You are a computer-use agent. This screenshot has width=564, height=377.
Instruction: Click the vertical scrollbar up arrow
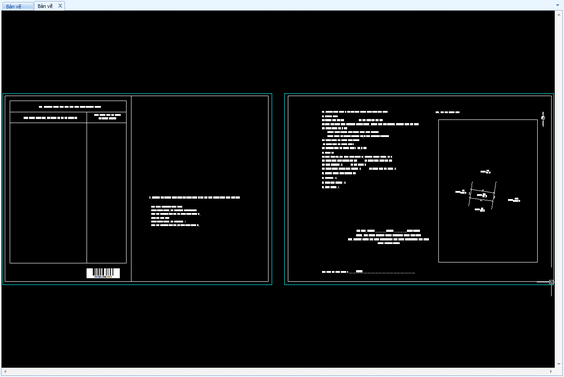coord(559,14)
